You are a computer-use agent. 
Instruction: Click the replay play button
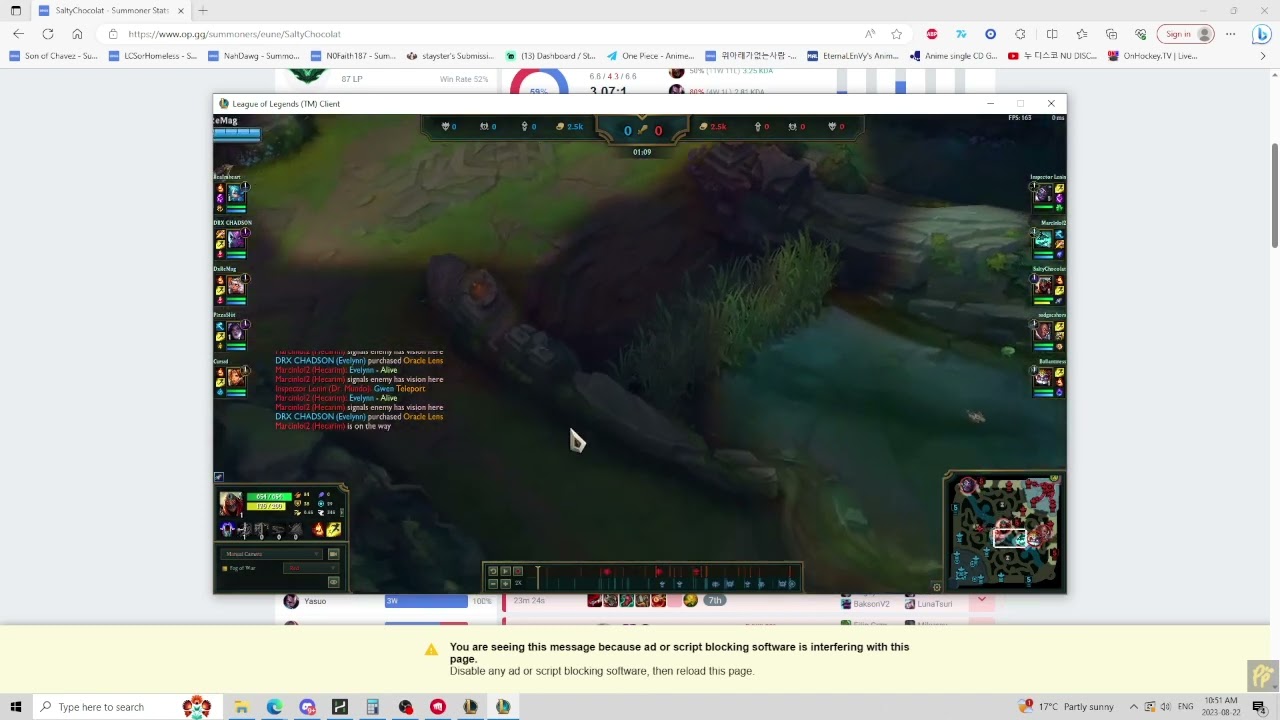coord(505,571)
